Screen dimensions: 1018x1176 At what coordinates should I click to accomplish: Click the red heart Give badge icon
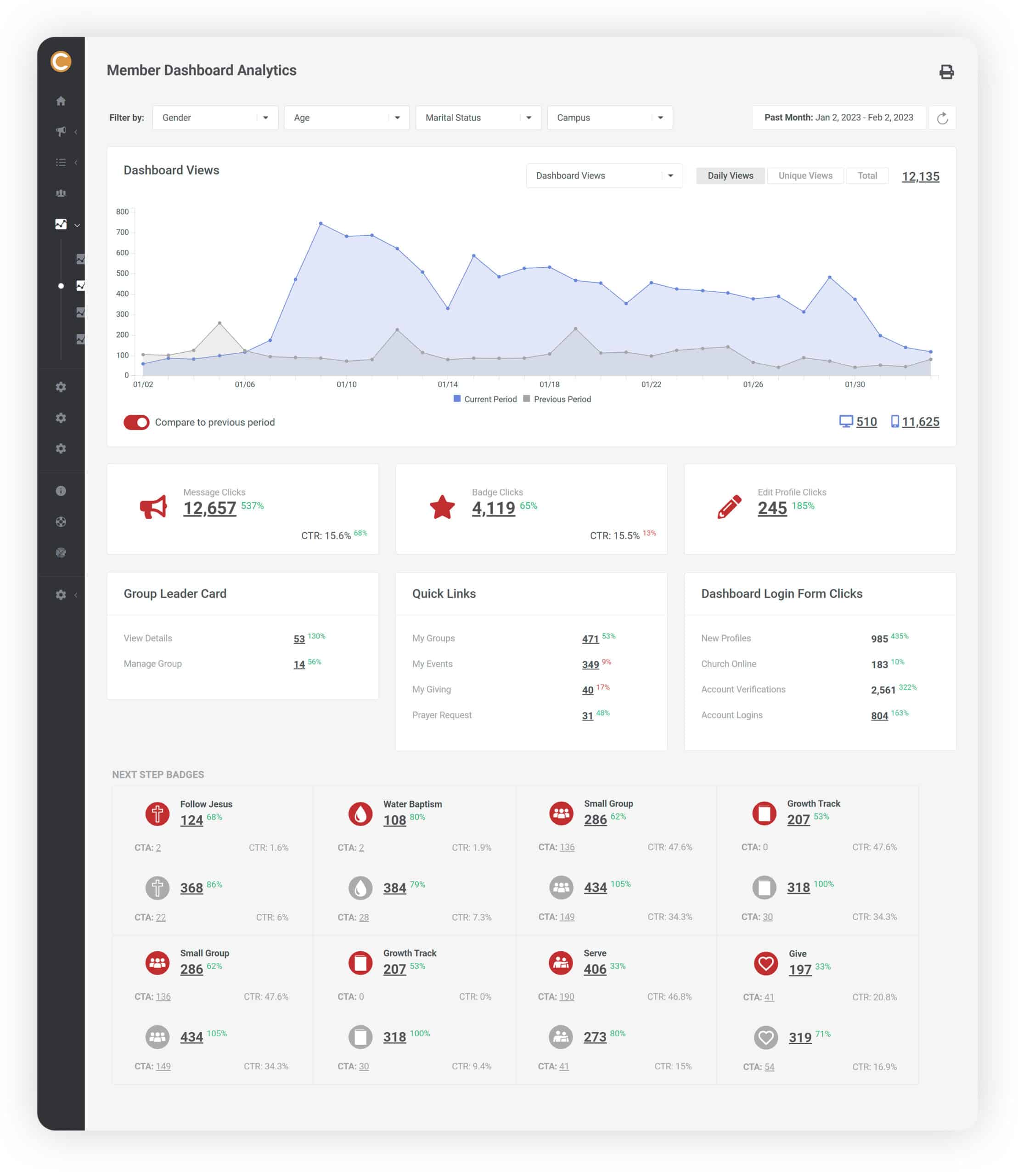tap(765, 963)
